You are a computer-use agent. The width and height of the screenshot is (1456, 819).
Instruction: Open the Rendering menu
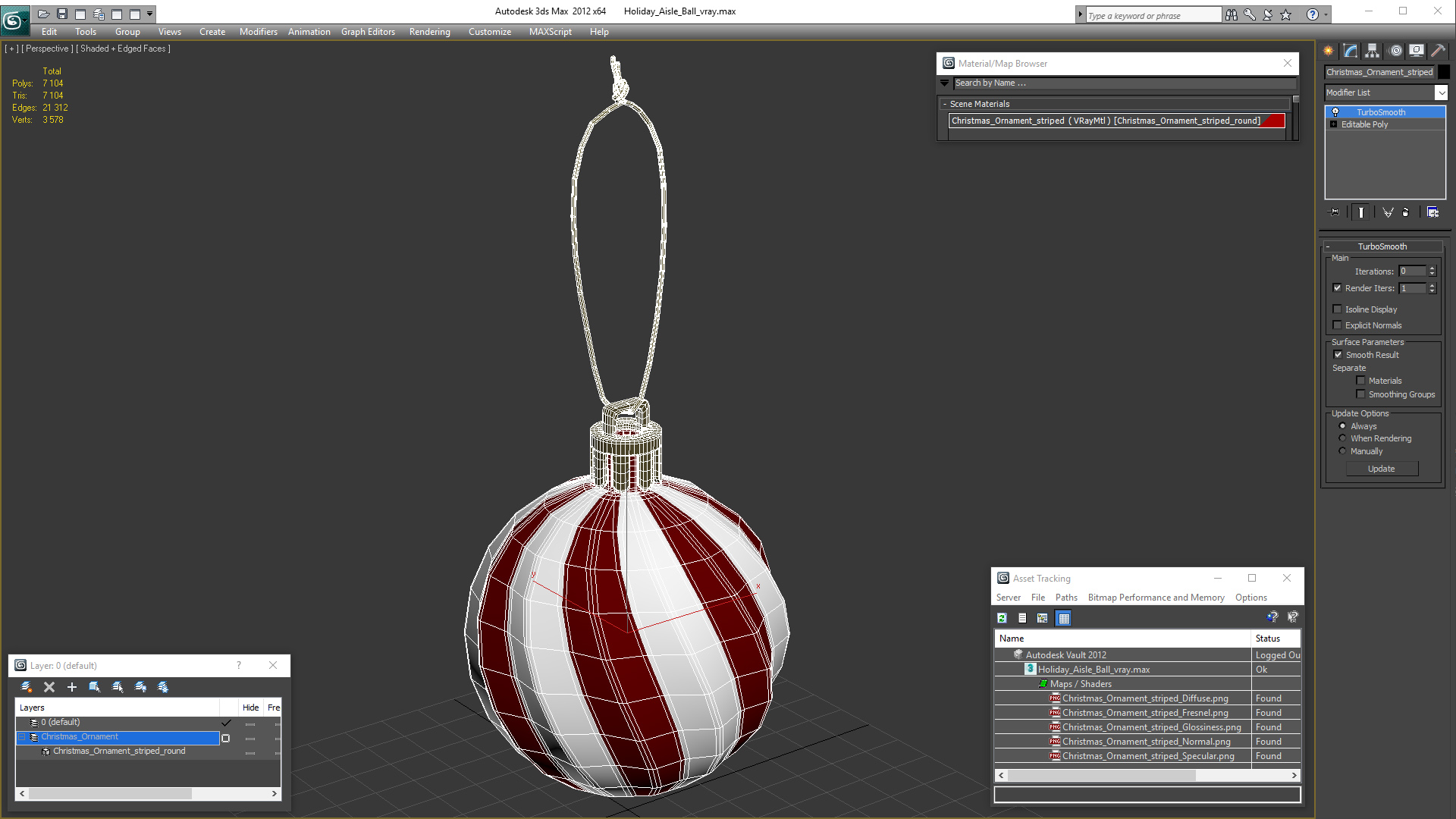[429, 32]
